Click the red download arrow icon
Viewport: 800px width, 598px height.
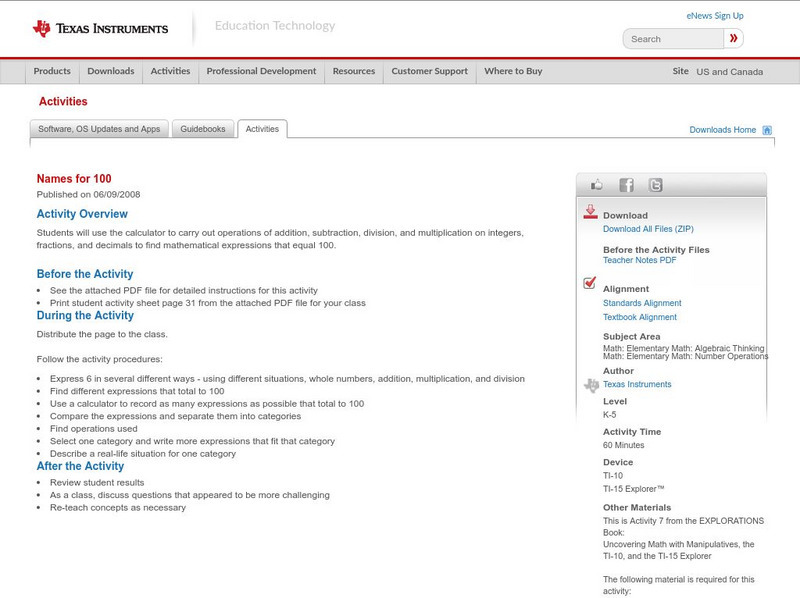[x=592, y=212]
